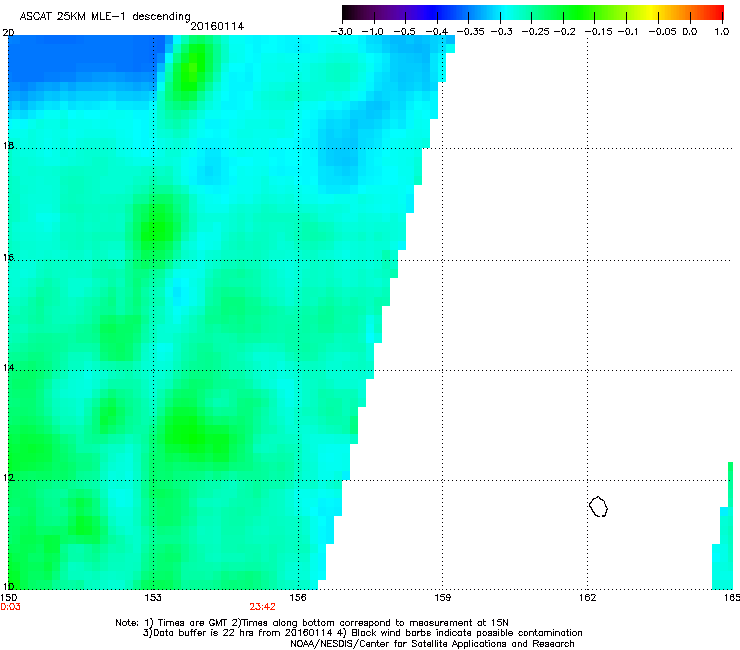
Task: Click the color bar label -0.25
Action: click(x=536, y=32)
